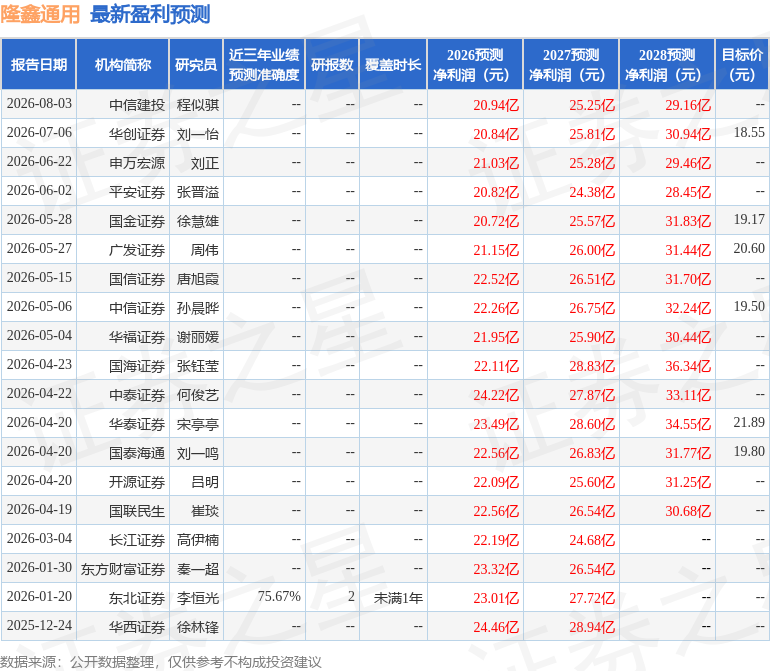Open the 隆鑫通用 title link
Screen dimensions: 770x671
point(40,14)
